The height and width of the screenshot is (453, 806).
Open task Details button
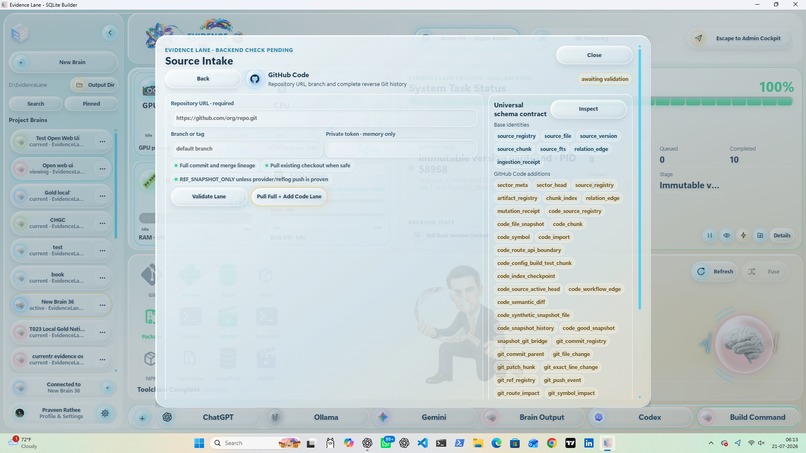click(782, 235)
